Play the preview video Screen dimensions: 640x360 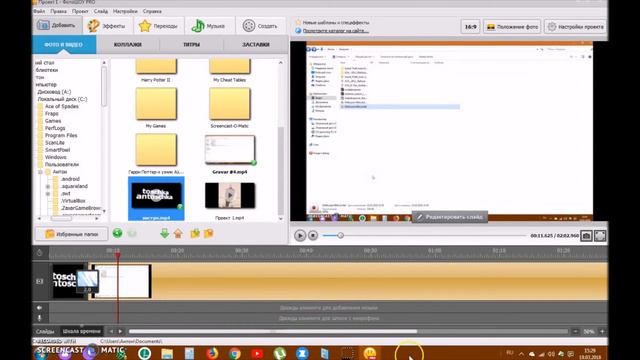[x=300, y=236]
